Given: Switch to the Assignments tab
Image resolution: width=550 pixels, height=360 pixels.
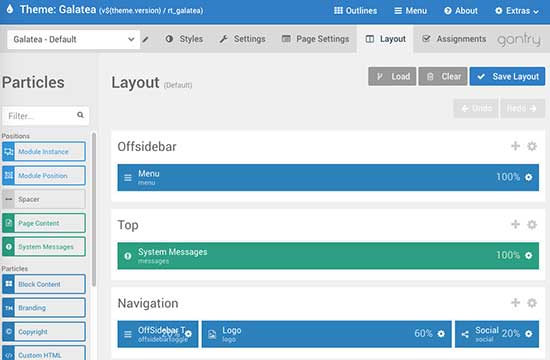Looking at the screenshot, I should coord(454,39).
